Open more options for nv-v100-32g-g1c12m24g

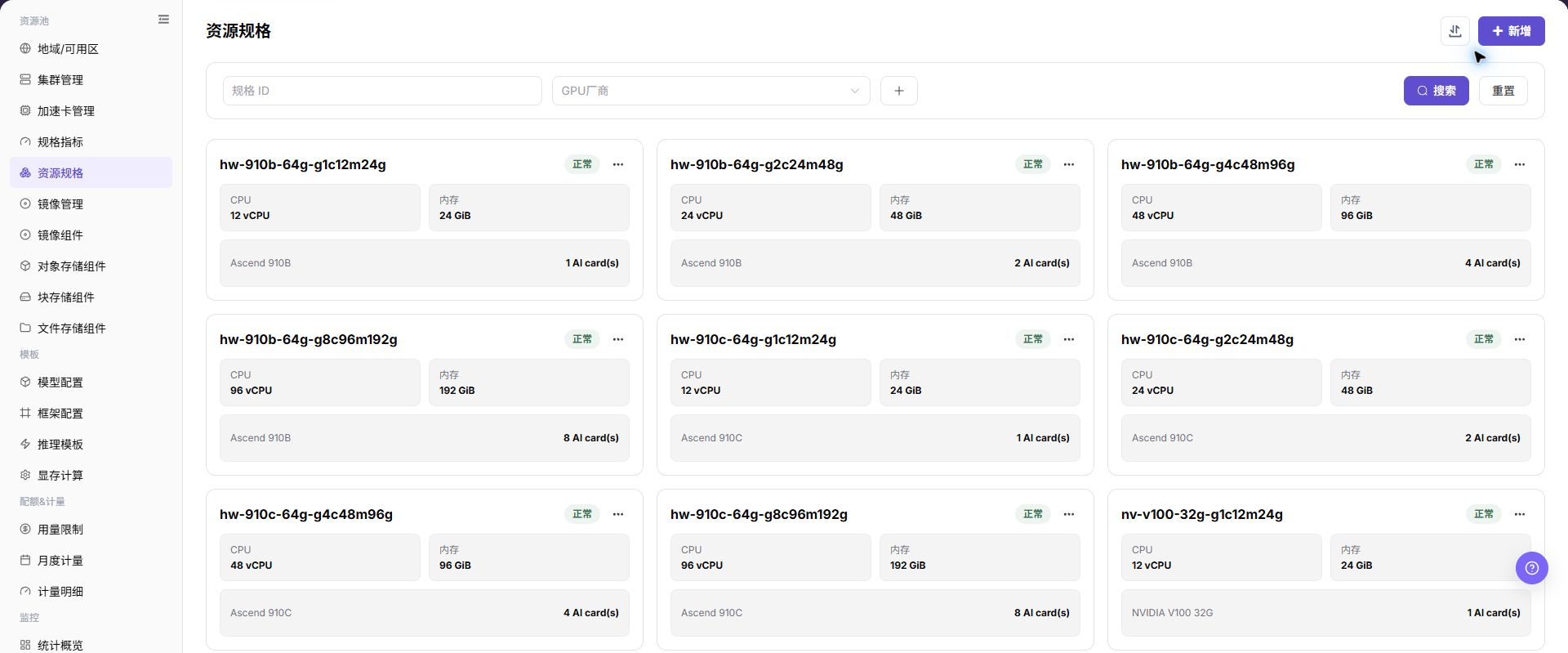pos(1520,514)
